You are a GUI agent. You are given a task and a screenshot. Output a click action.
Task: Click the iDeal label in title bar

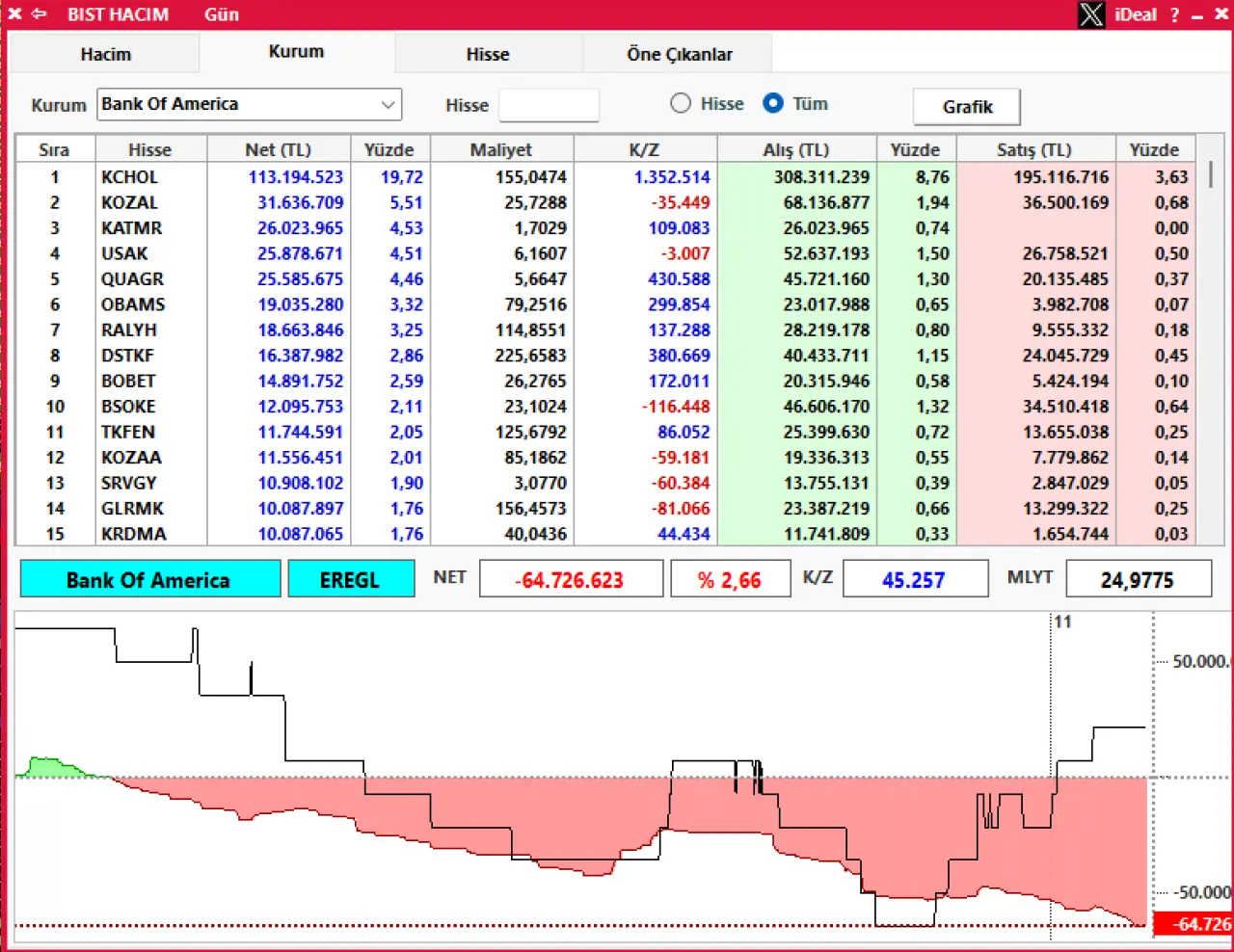[x=1136, y=14]
